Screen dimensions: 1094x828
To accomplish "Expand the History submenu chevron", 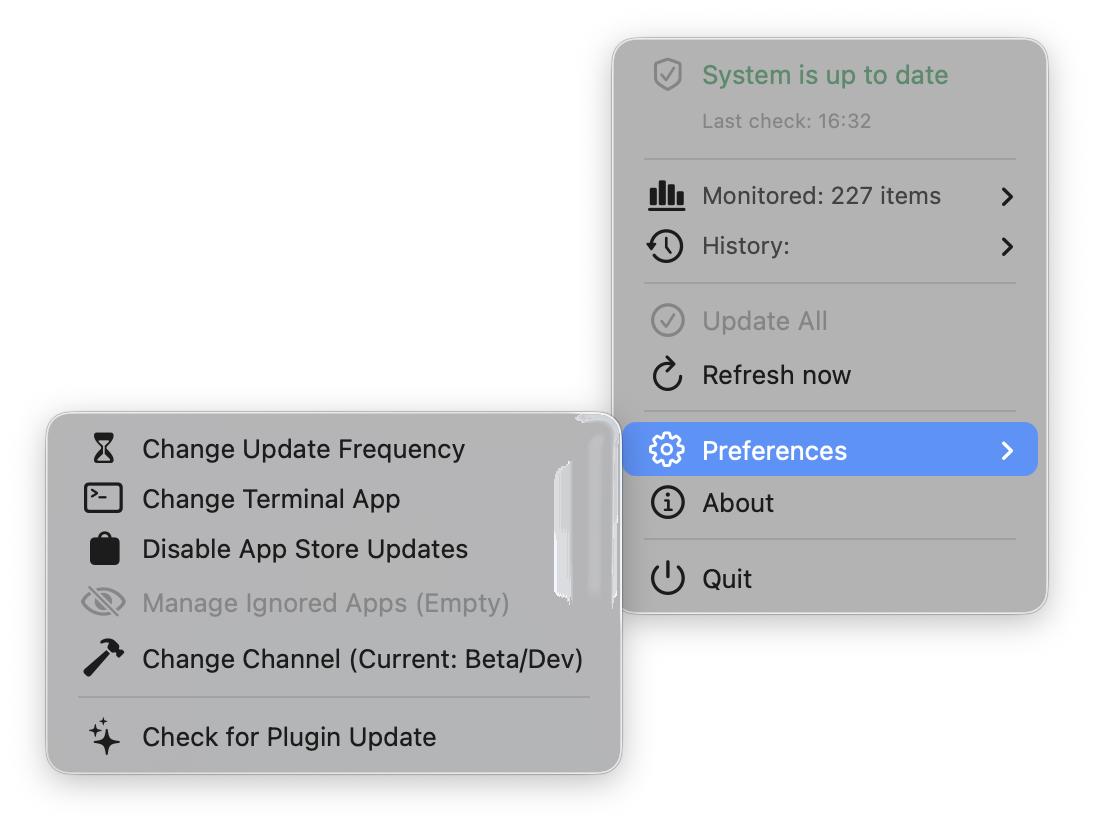I will [x=1007, y=246].
